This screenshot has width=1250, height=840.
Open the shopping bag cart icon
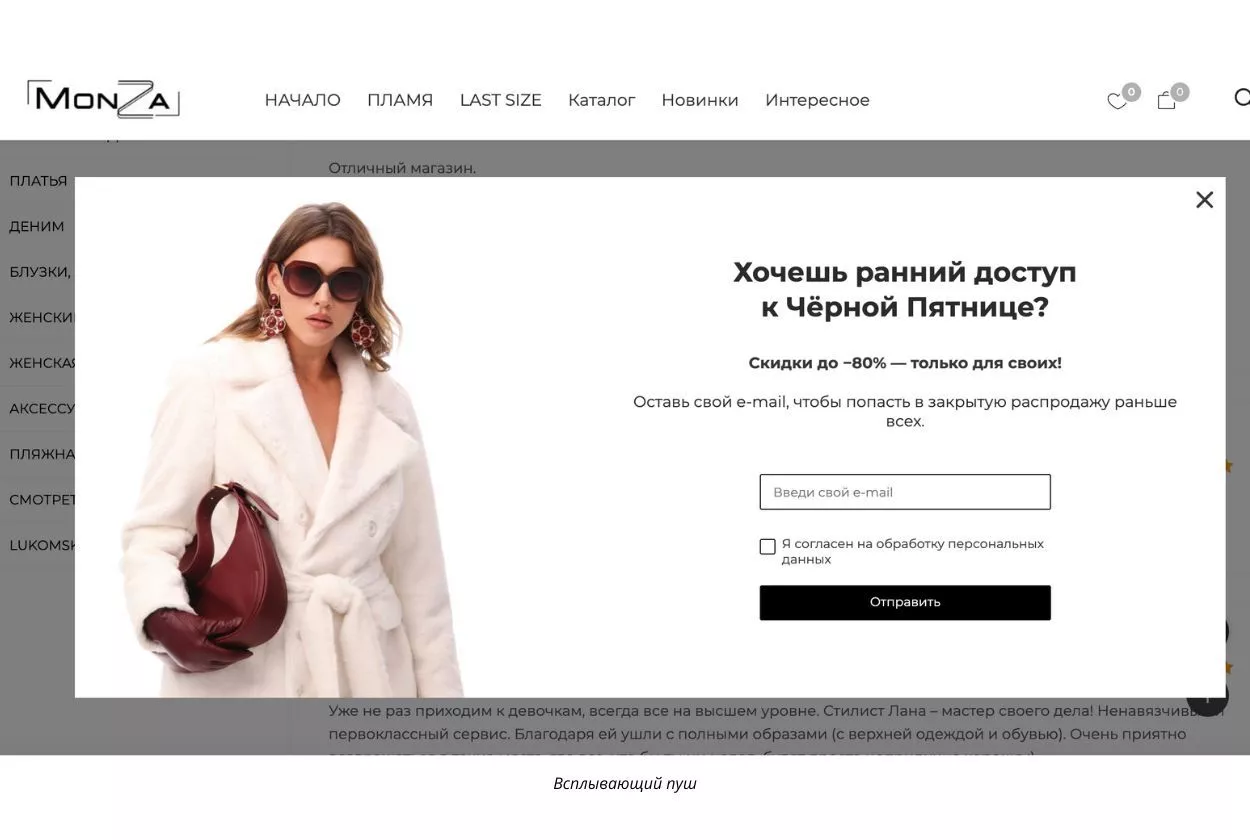tap(1166, 100)
